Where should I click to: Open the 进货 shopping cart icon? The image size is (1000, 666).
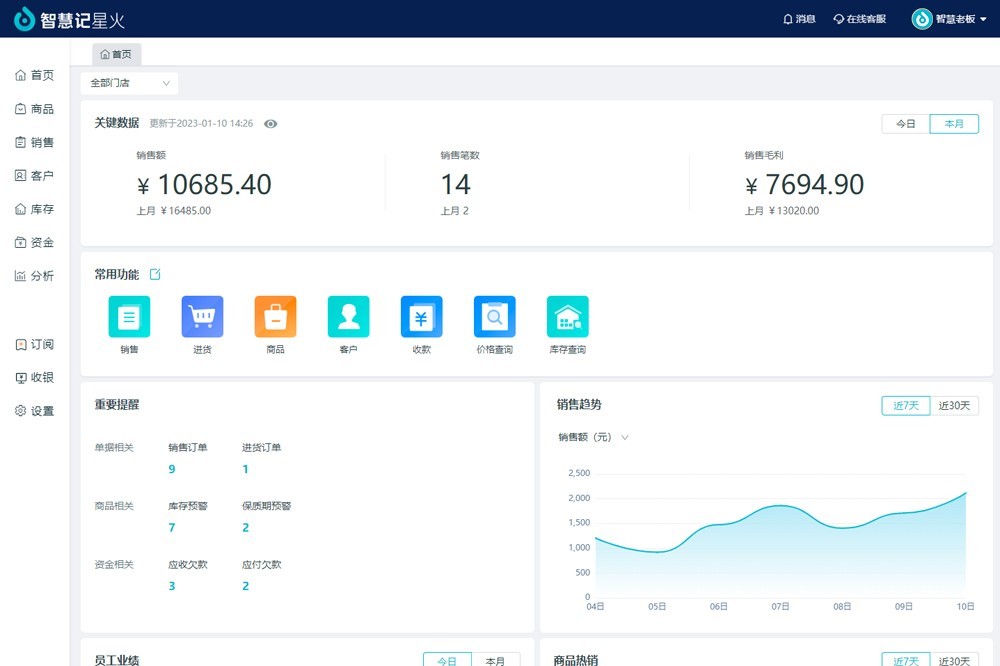point(202,317)
